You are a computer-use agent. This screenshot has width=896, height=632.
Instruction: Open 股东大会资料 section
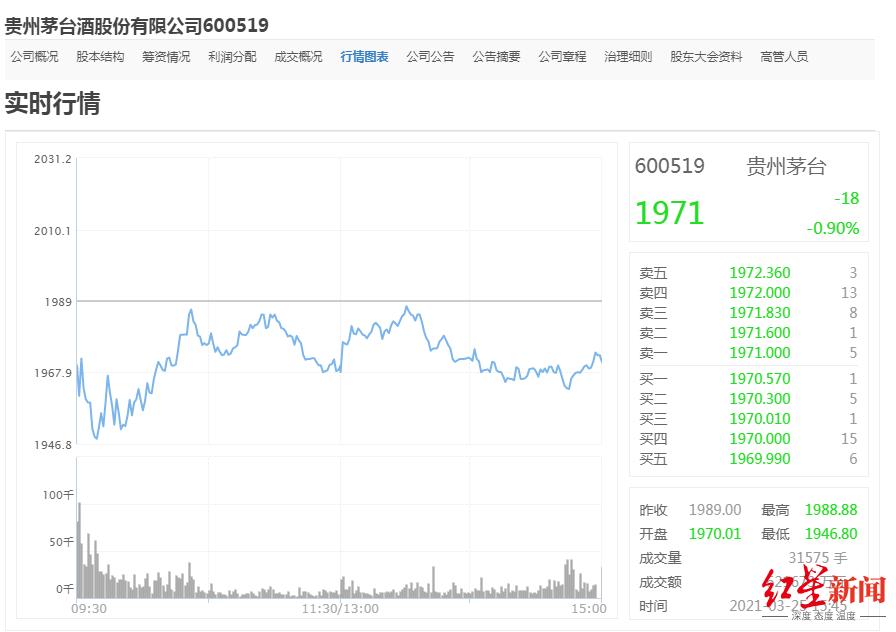pos(706,57)
